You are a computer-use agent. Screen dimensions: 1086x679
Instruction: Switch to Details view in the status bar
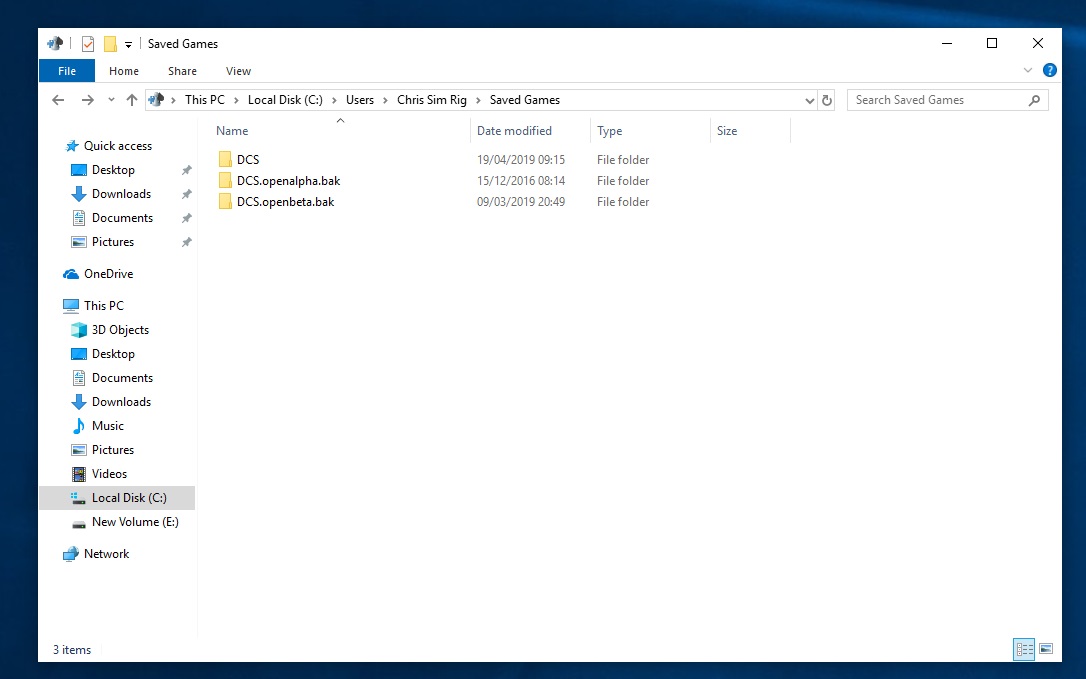point(1024,649)
